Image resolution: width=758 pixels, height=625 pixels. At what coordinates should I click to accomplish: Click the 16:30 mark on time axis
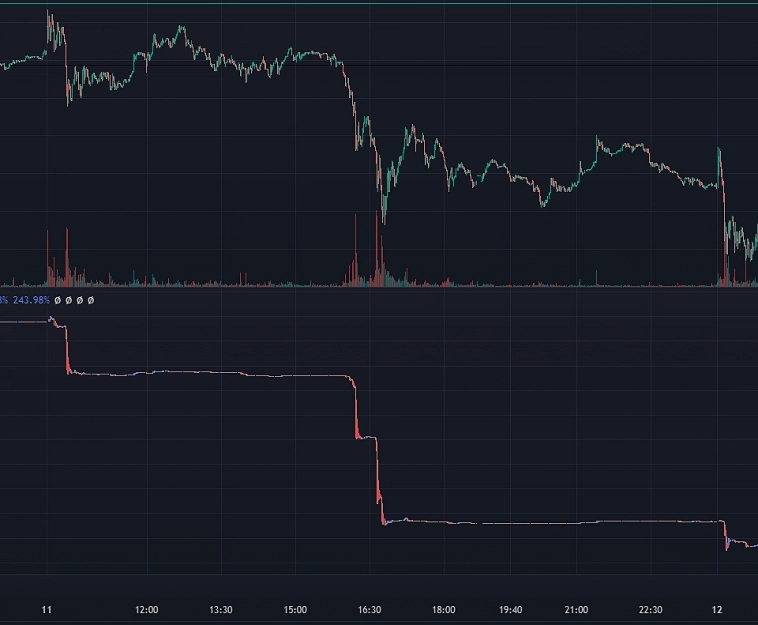[370, 610]
